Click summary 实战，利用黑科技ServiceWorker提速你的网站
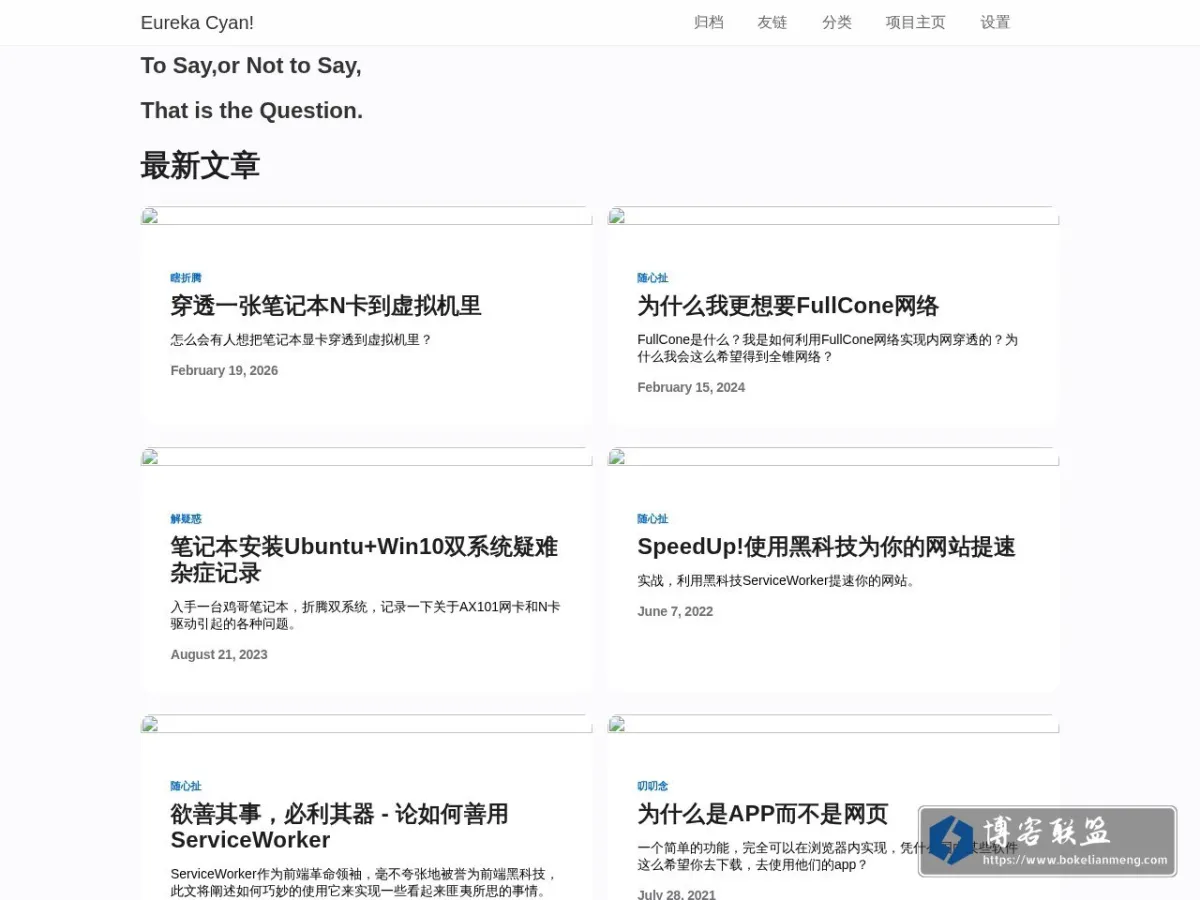1200x900 pixels. [777, 581]
